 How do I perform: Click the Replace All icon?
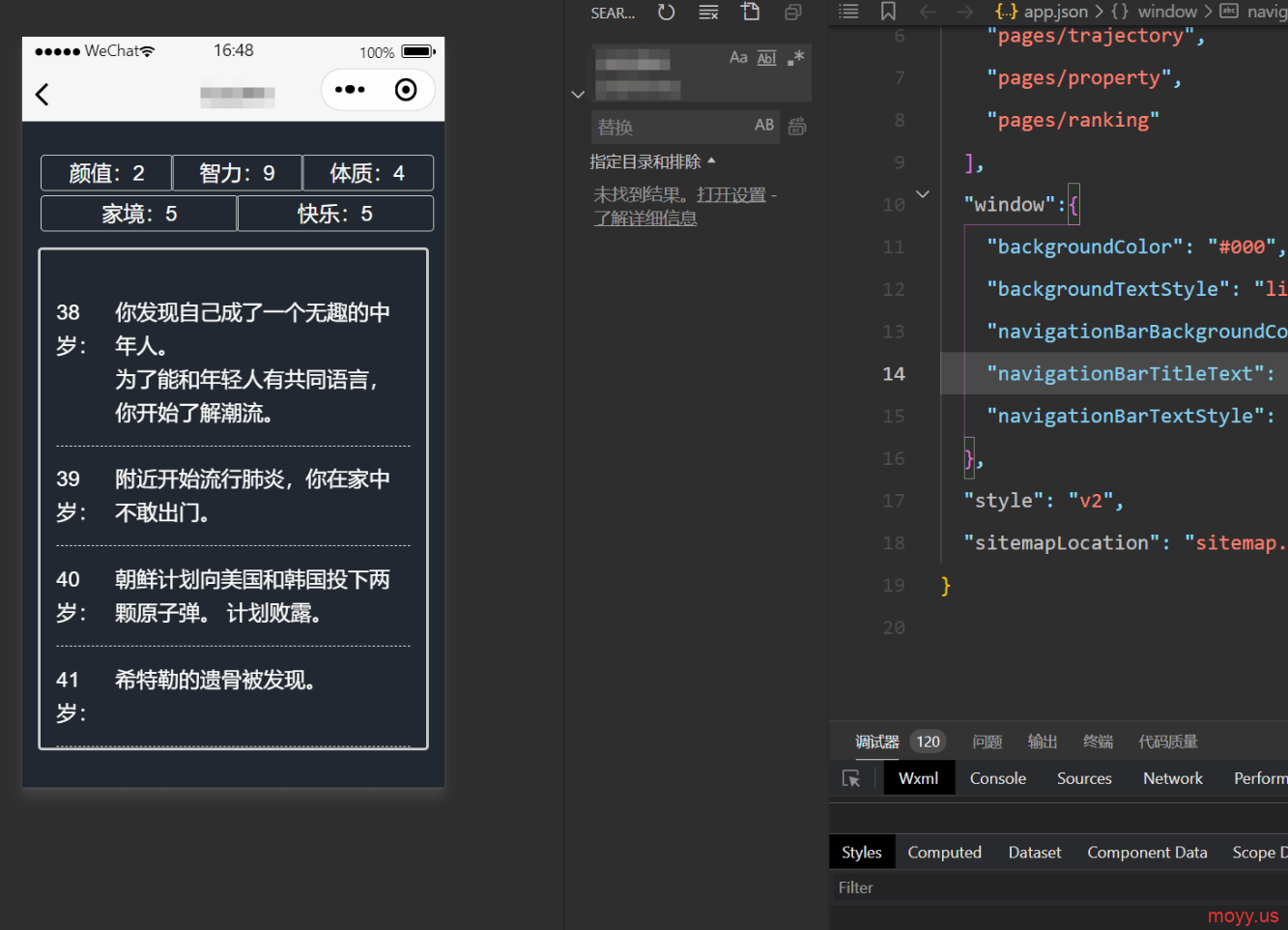797,126
